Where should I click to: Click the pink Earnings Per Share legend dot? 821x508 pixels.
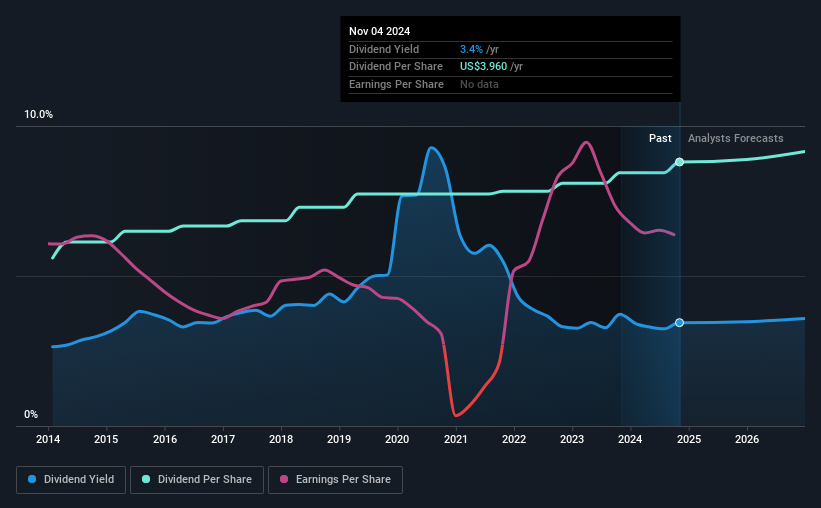point(284,479)
